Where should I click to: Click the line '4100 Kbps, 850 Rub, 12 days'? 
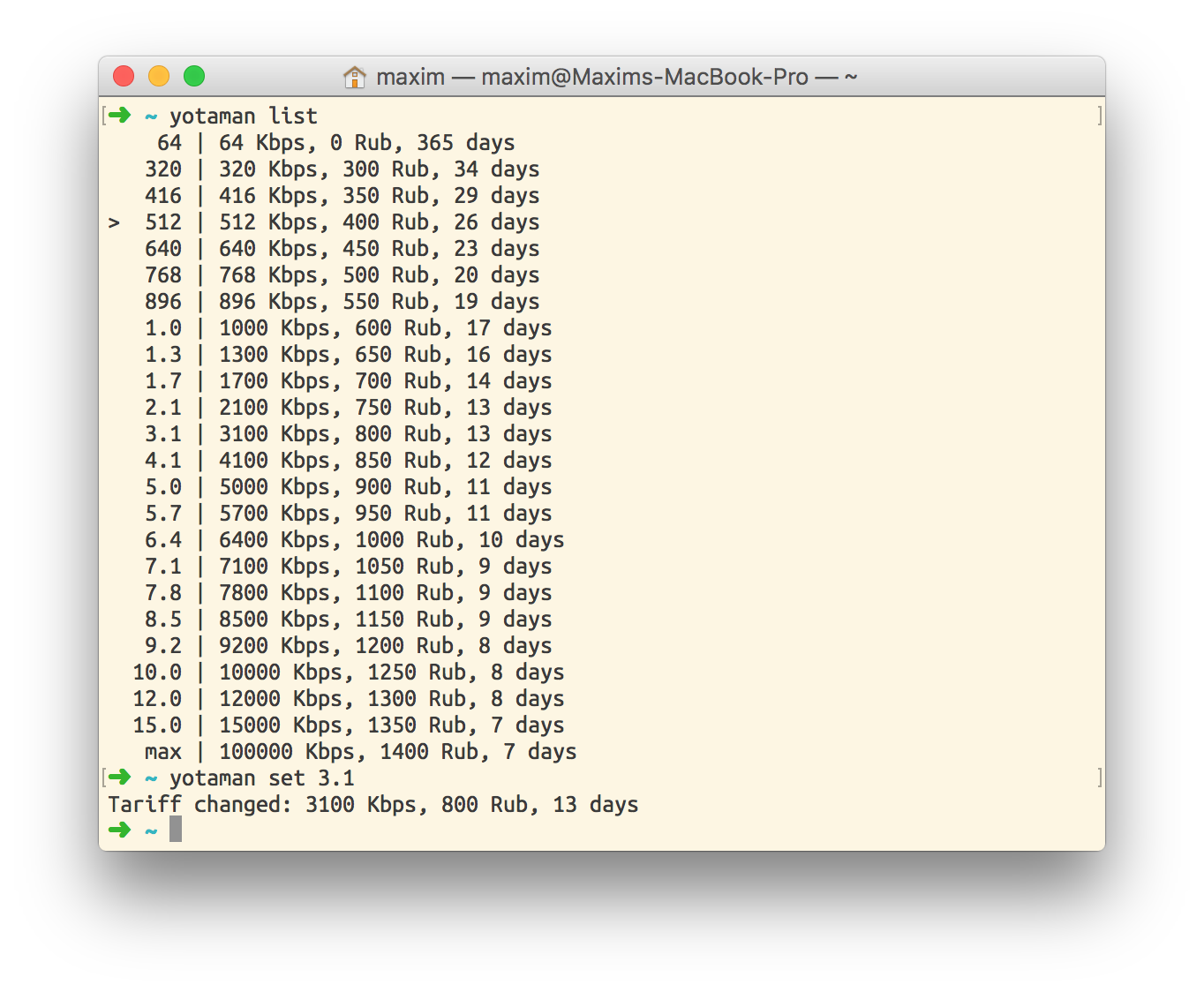[x=385, y=460]
